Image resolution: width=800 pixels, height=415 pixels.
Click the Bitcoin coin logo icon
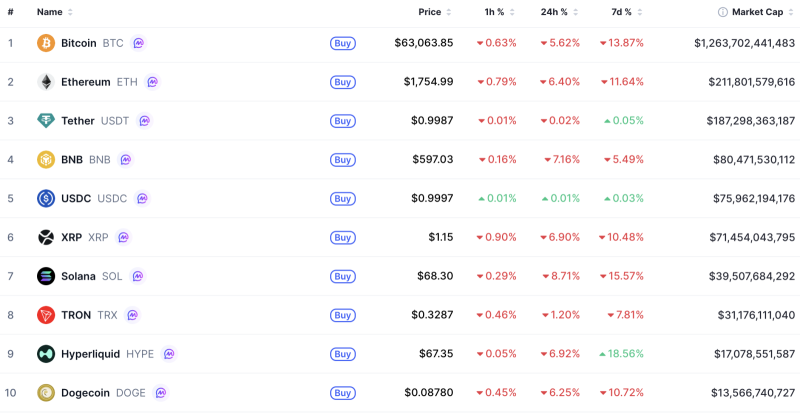(x=46, y=43)
